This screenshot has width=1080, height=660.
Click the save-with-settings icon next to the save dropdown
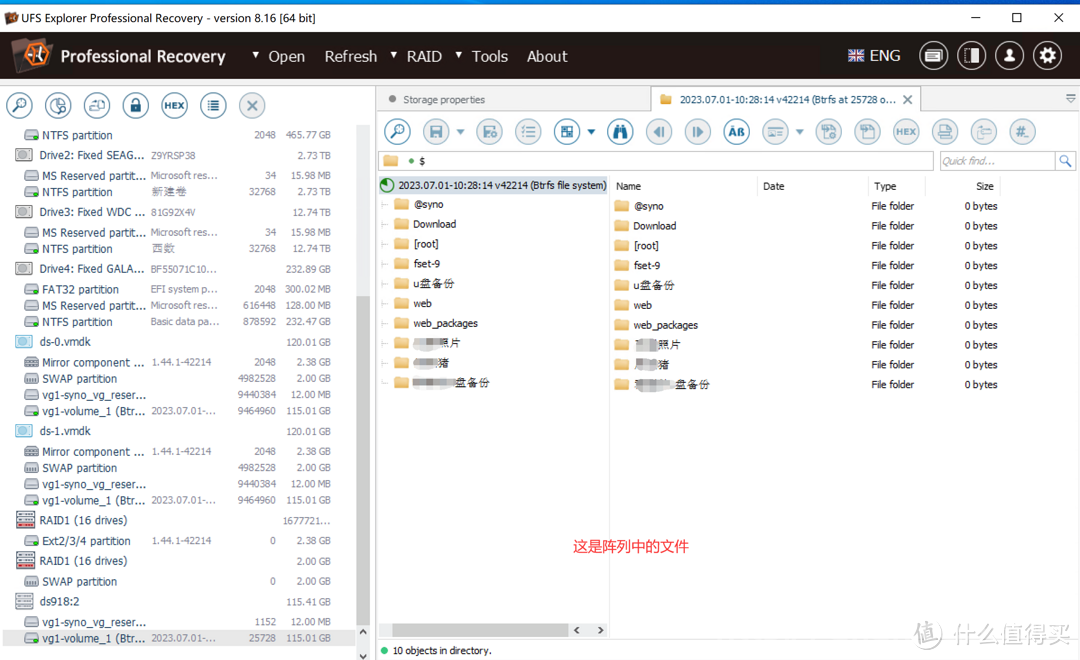tap(490, 132)
